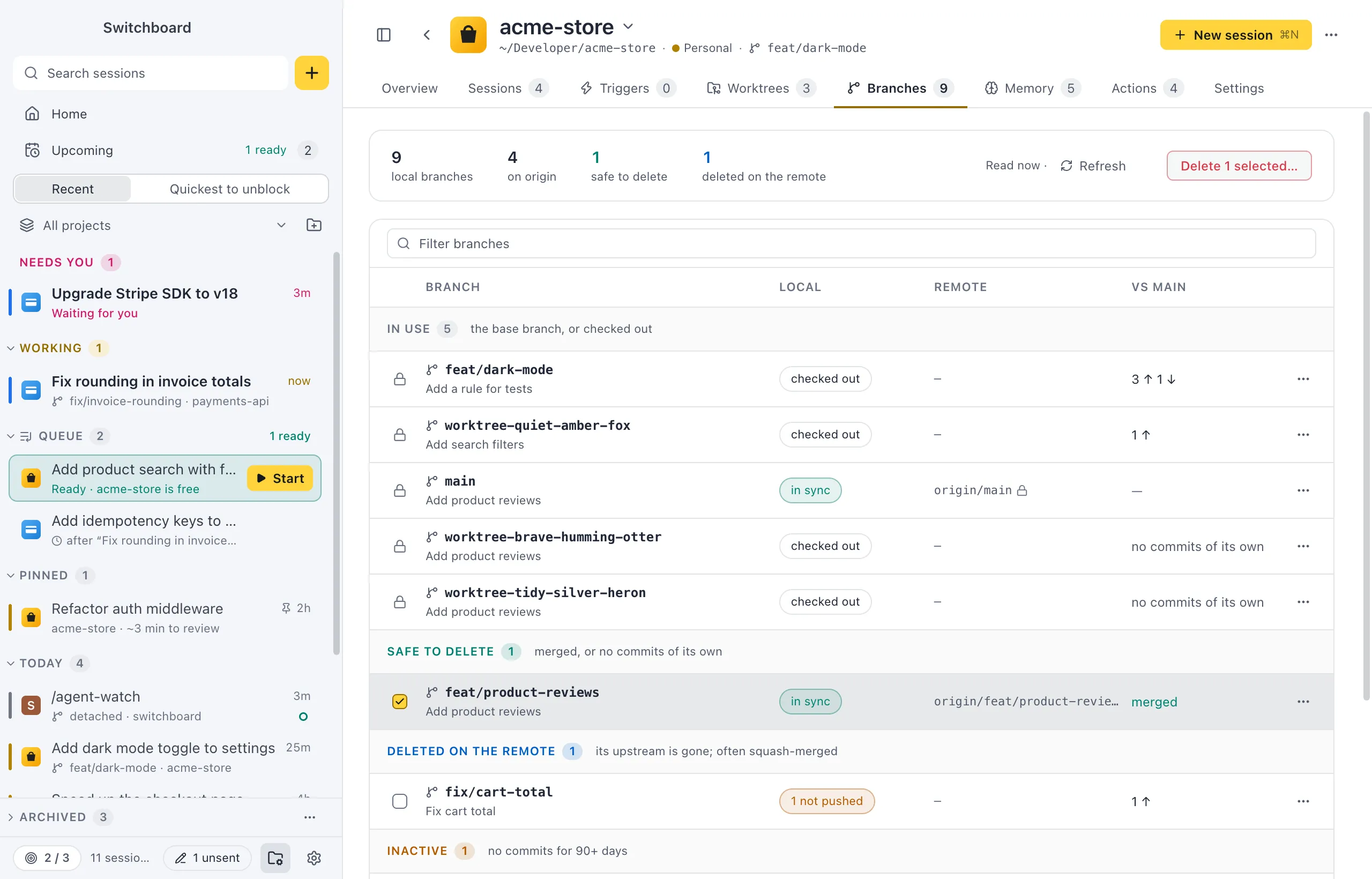Screen dimensions: 1372x879
Task: Open more actions for fix/cart-total
Action: 1303,801
